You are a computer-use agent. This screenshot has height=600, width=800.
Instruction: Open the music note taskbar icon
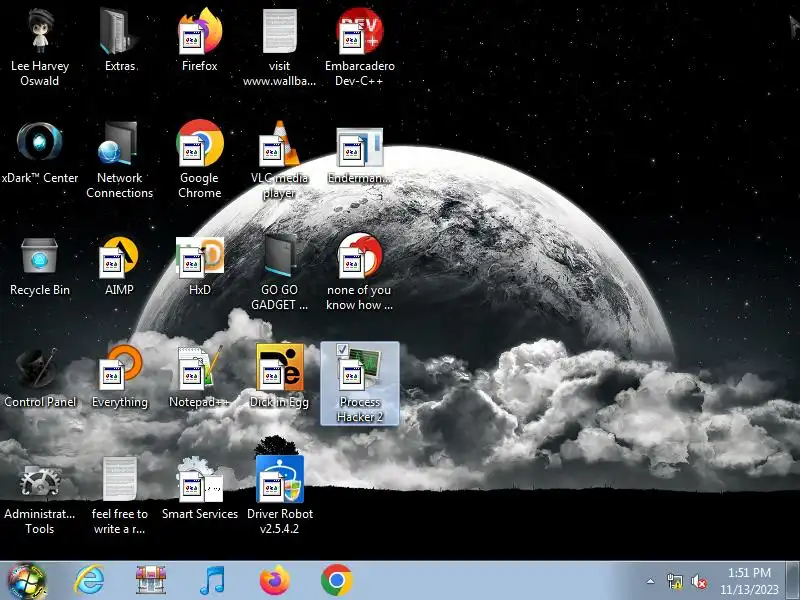click(212, 580)
